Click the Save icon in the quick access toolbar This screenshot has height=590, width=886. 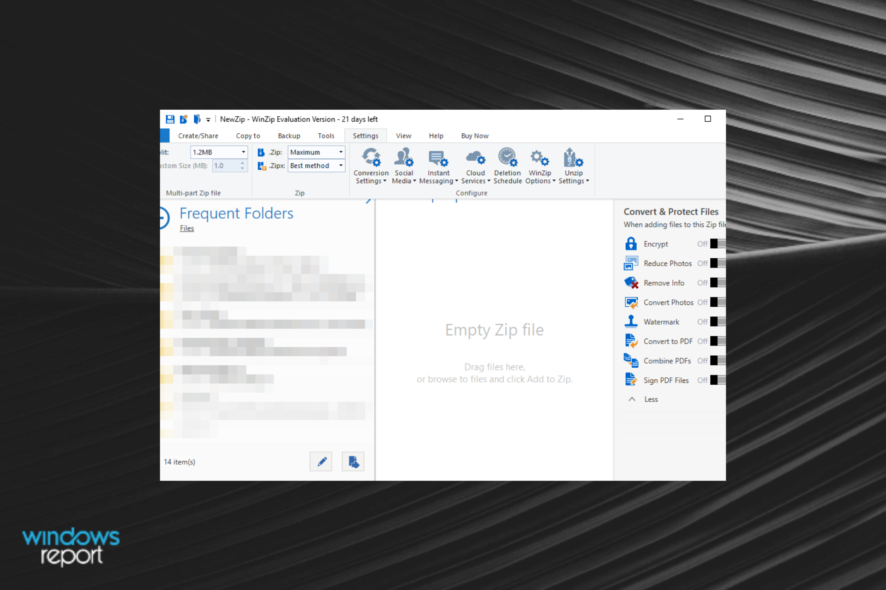(170, 119)
